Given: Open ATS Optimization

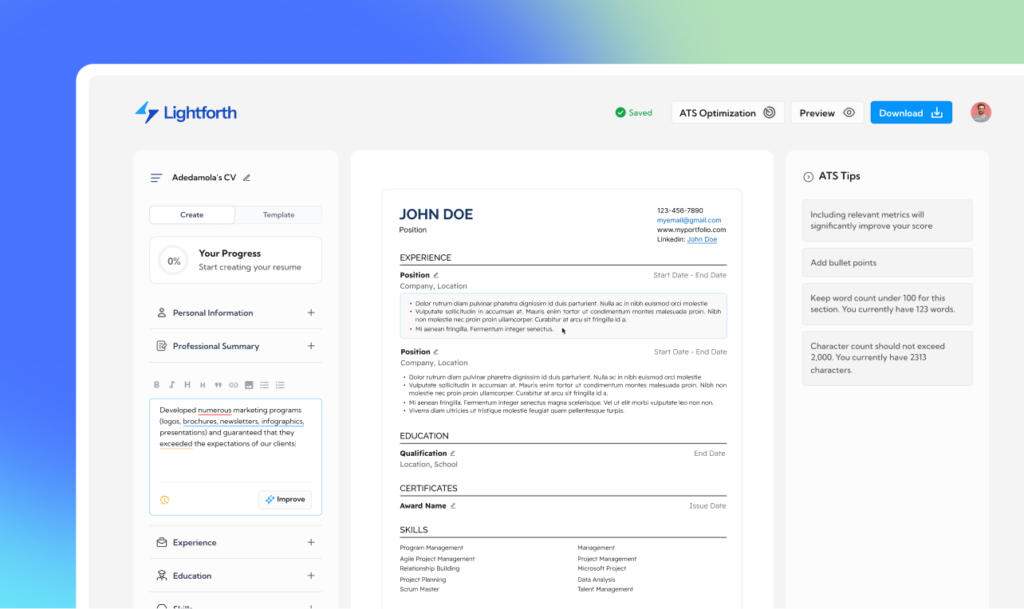Looking at the screenshot, I should [x=727, y=113].
